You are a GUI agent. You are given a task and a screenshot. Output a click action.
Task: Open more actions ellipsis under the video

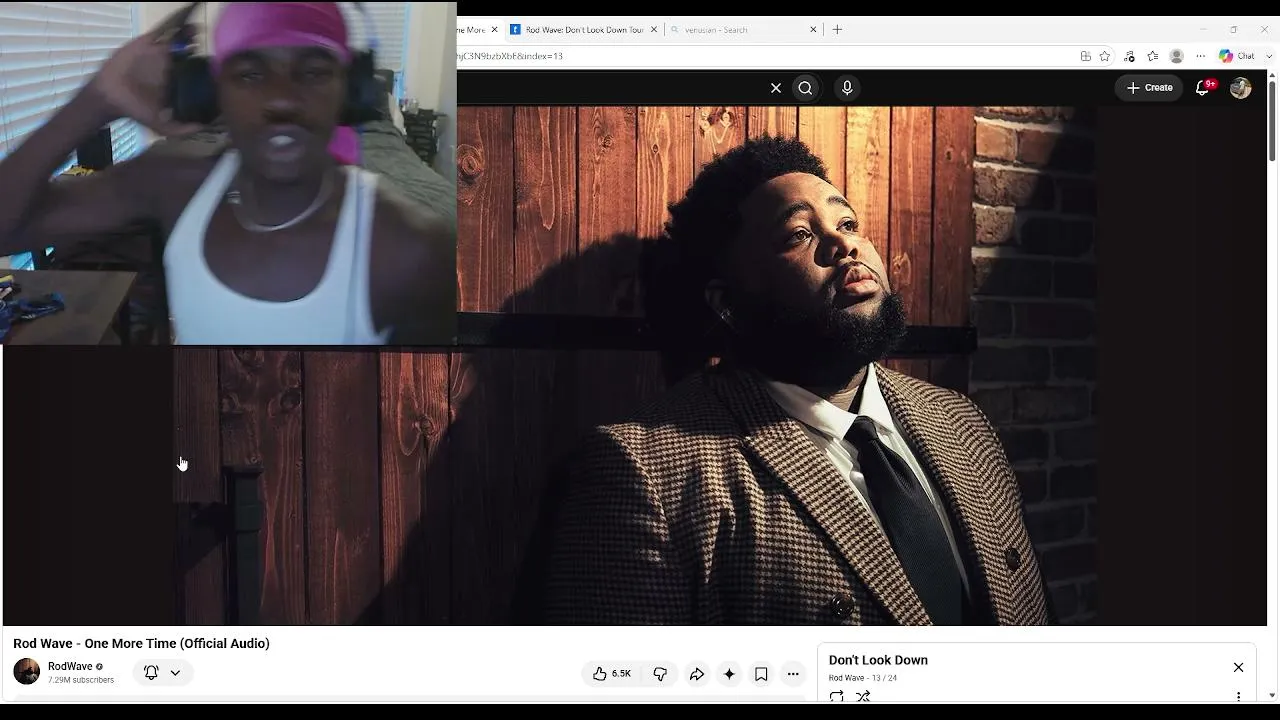tap(793, 674)
